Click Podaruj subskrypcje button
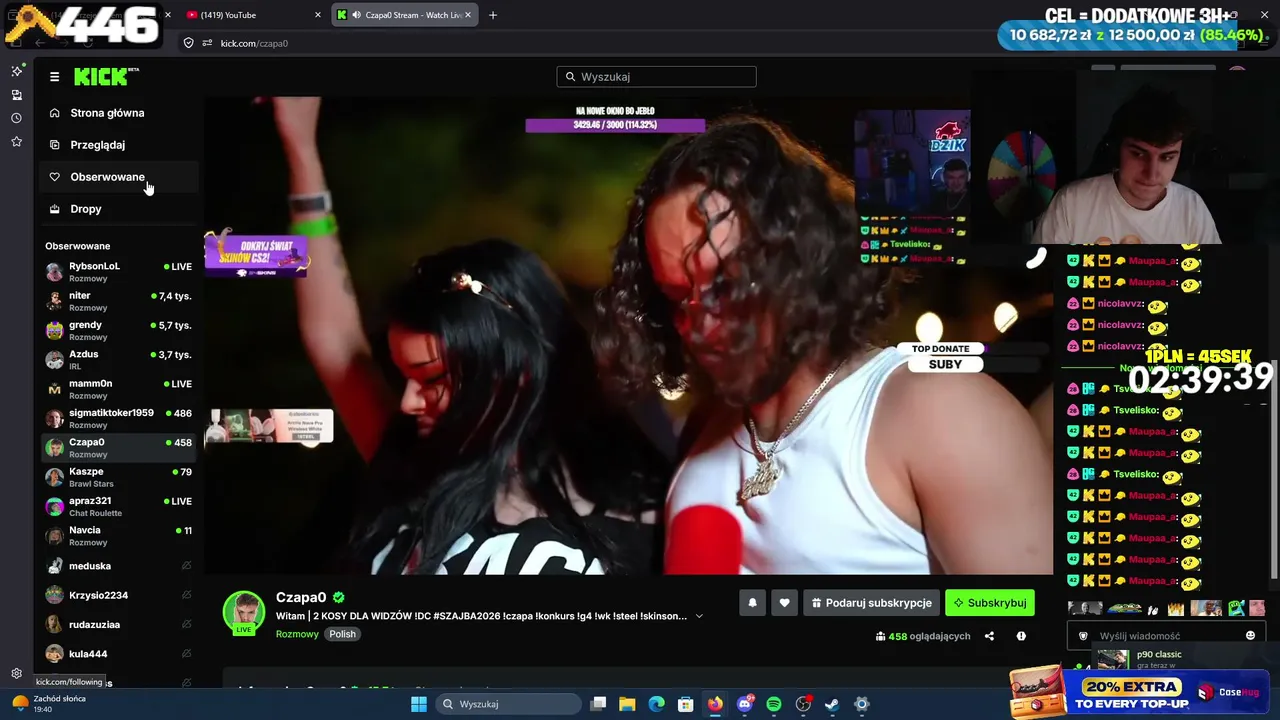 871,603
